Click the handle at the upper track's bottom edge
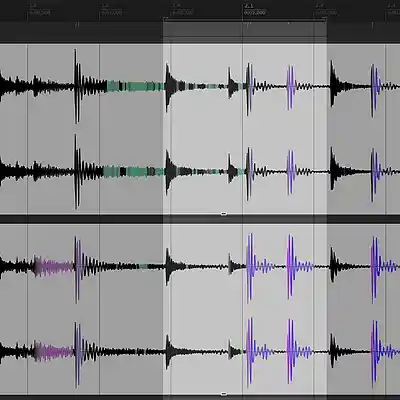Viewport: 400px width, 400px height. (x=224, y=214)
